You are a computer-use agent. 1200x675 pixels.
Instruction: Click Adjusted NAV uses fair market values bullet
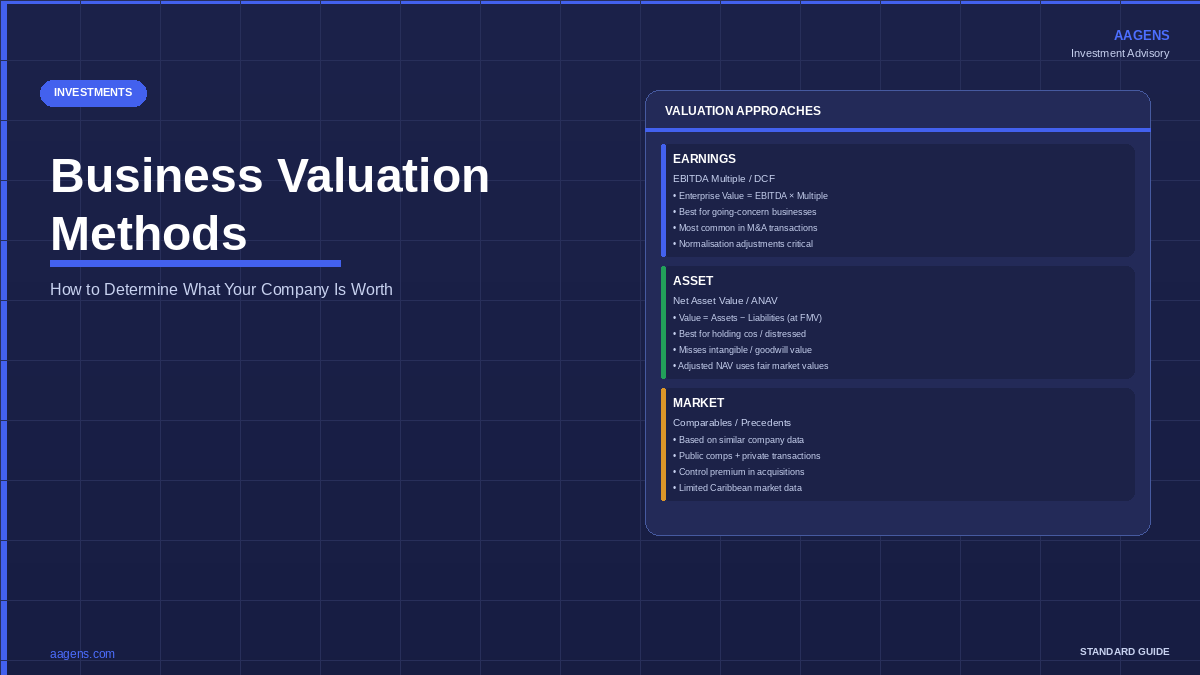point(751,366)
